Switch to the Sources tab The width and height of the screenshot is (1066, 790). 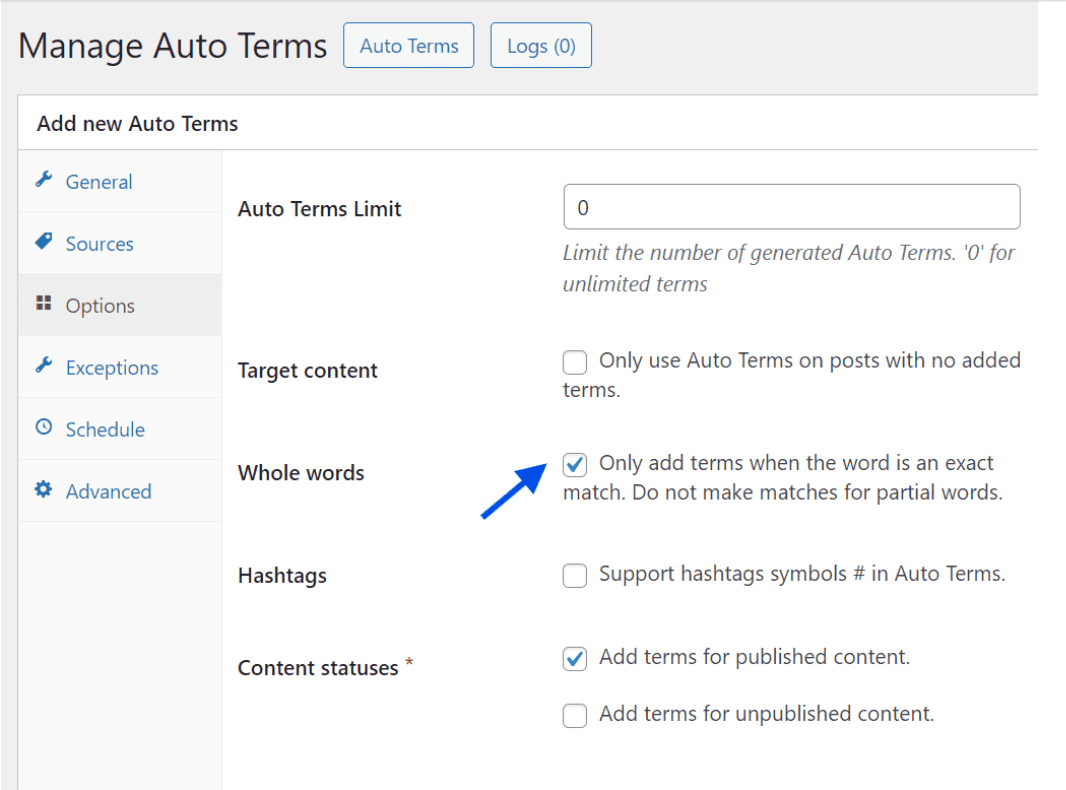[x=120, y=243]
